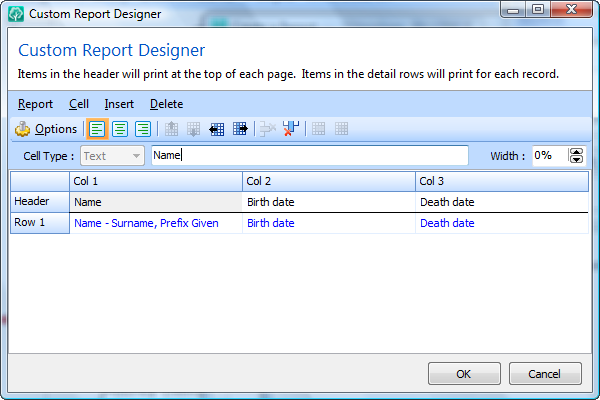
Task: Select the Header cell Birth date
Action: point(329,202)
